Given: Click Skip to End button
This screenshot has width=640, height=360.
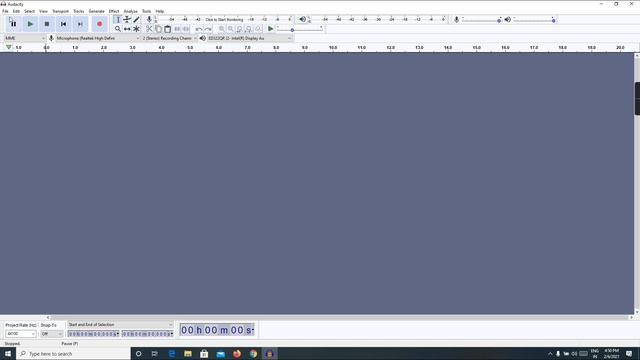Looking at the screenshot, I should (x=80, y=24).
